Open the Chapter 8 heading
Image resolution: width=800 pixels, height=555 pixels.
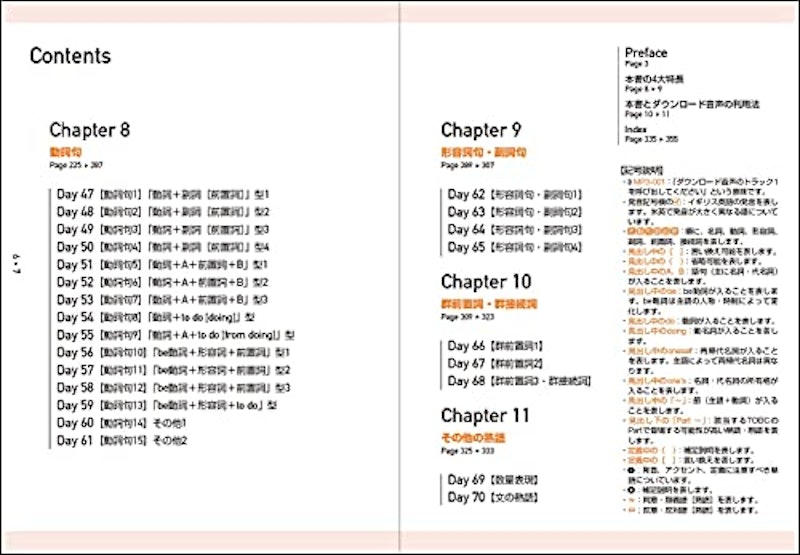tap(90, 130)
